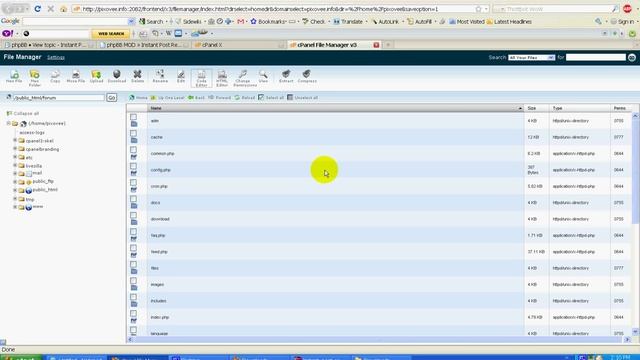Click the Delete toolbar icon
The width and height of the screenshot is (640, 360).
138,76
